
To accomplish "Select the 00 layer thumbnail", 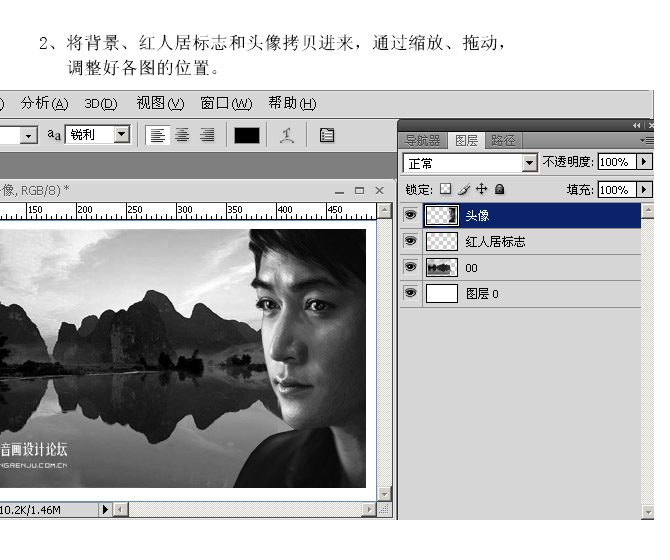I will pos(441,267).
